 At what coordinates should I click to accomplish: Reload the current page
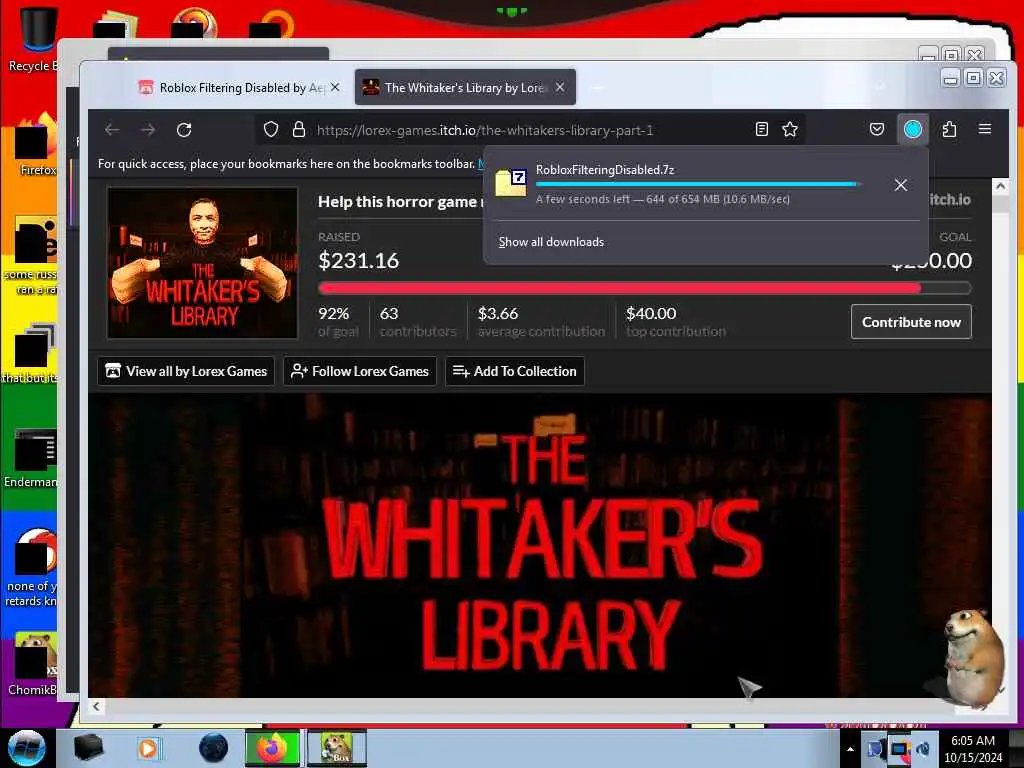tap(184, 130)
